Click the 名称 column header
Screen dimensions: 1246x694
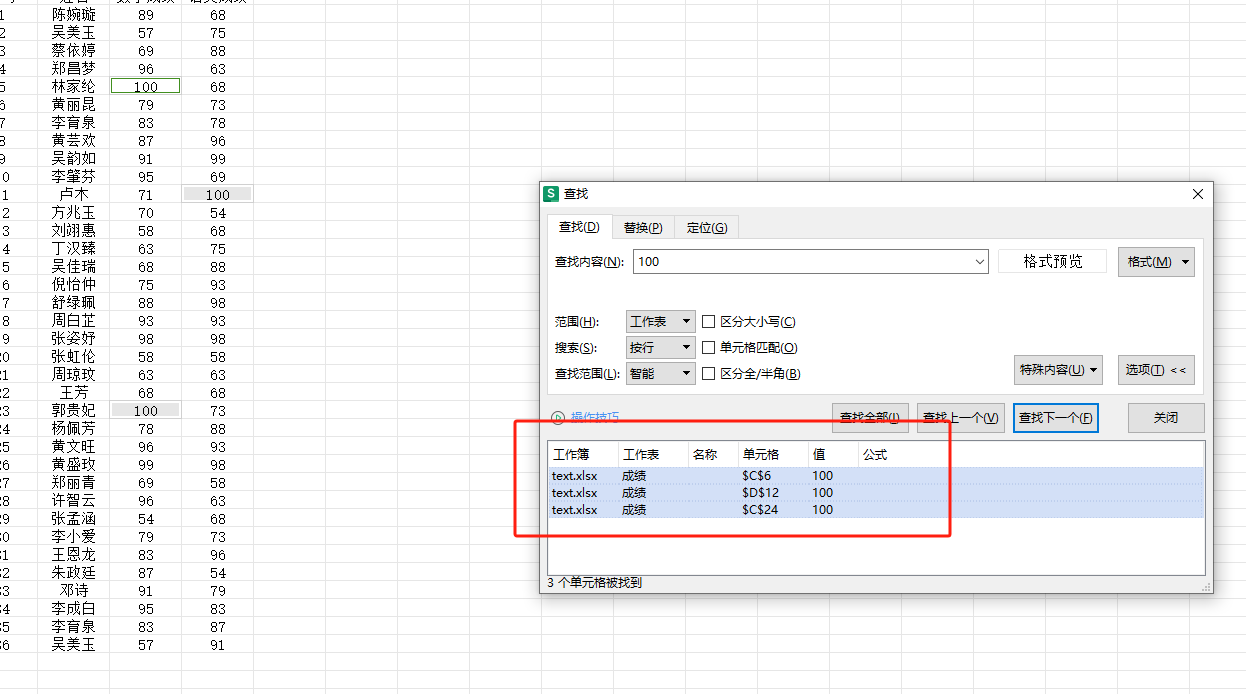point(713,455)
